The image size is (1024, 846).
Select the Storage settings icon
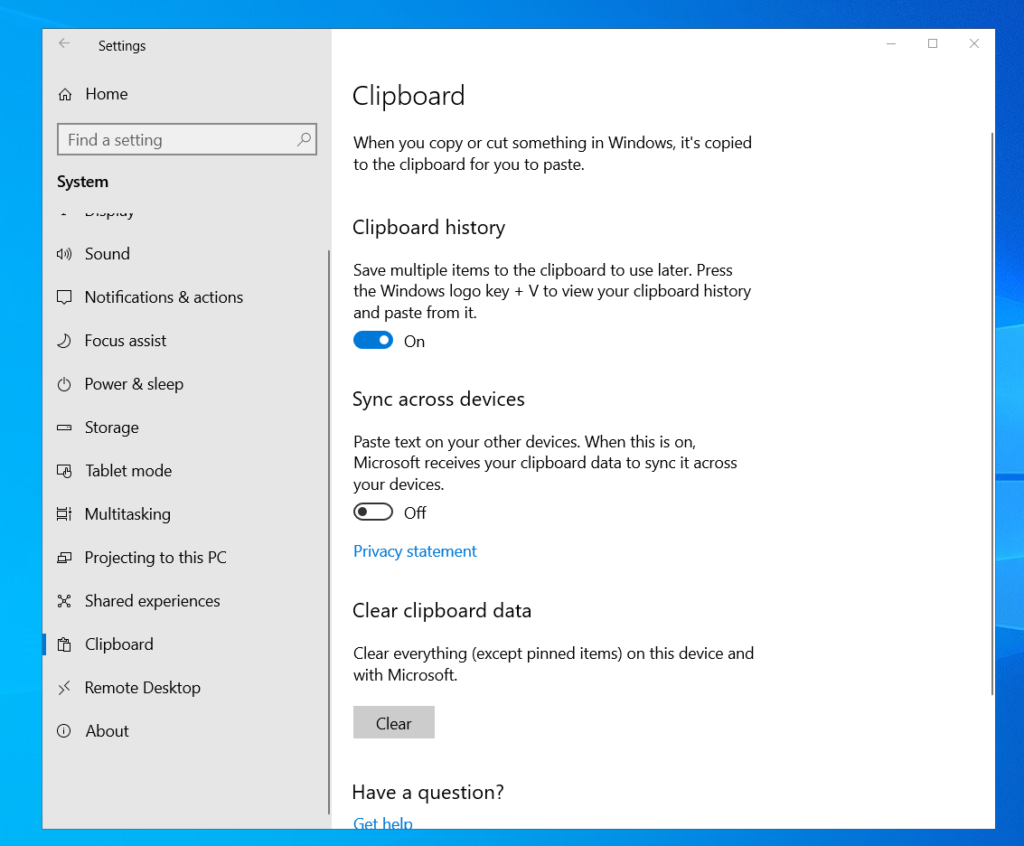(x=63, y=427)
